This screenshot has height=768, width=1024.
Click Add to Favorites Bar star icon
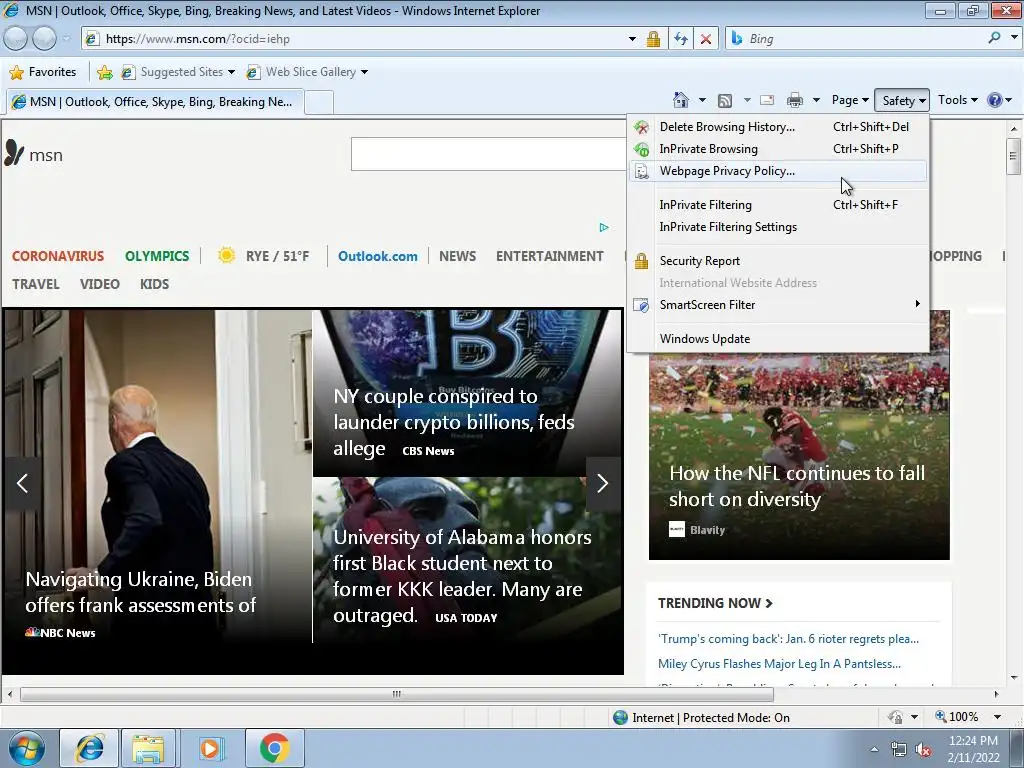click(x=104, y=72)
